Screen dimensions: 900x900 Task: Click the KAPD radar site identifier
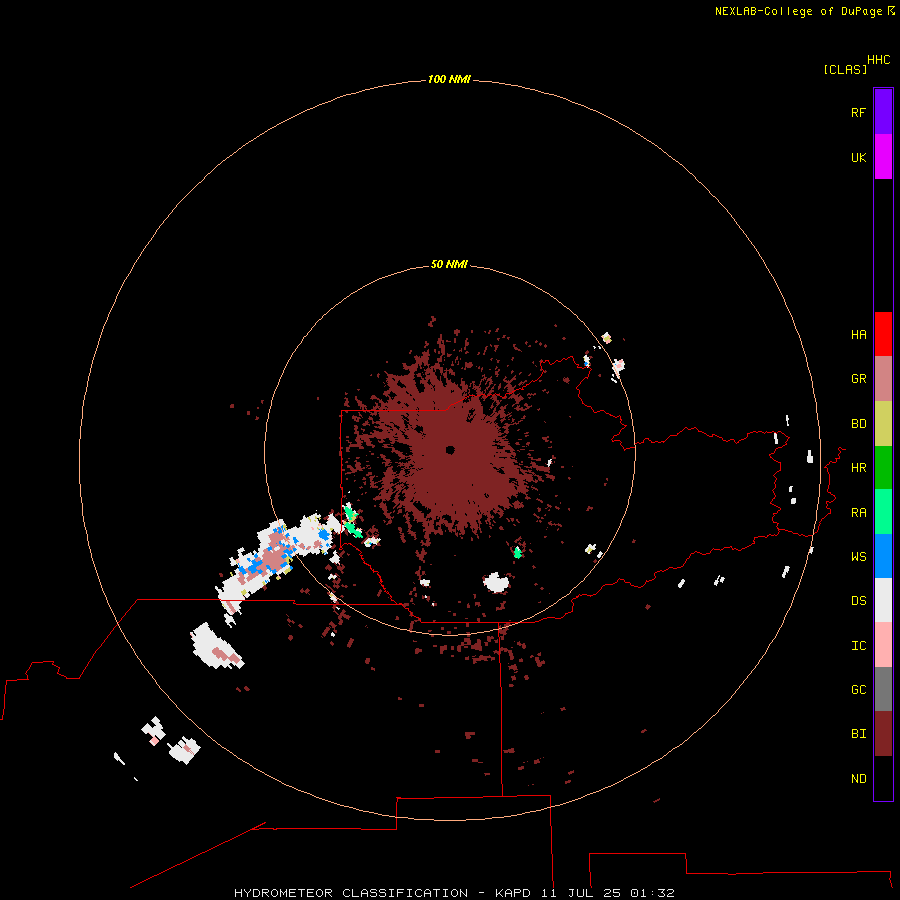click(x=513, y=893)
